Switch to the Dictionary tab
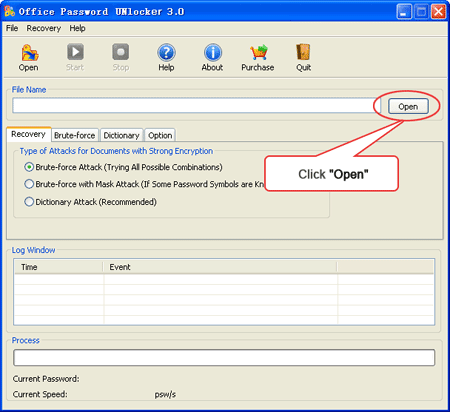 pyautogui.click(x=121, y=135)
